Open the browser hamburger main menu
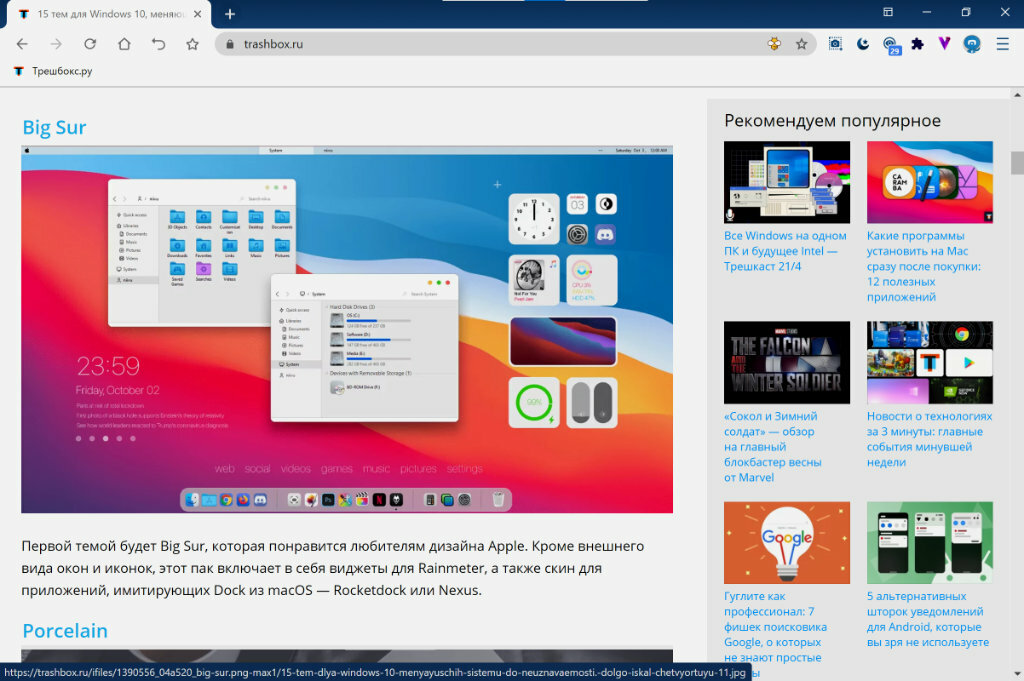This screenshot has width=1024, height=681. [x=1002, y=44]
